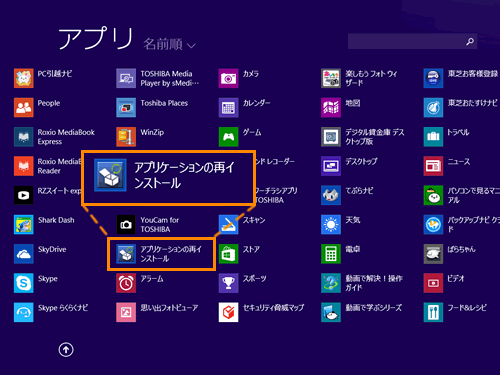
Task: Open the ビデオ video icon
Action: pyautogui.click(x=433, y=283)
